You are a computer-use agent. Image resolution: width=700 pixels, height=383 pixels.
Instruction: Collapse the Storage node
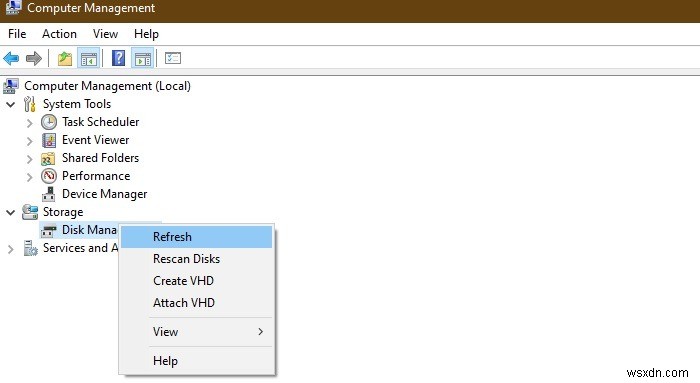point(11,212)
